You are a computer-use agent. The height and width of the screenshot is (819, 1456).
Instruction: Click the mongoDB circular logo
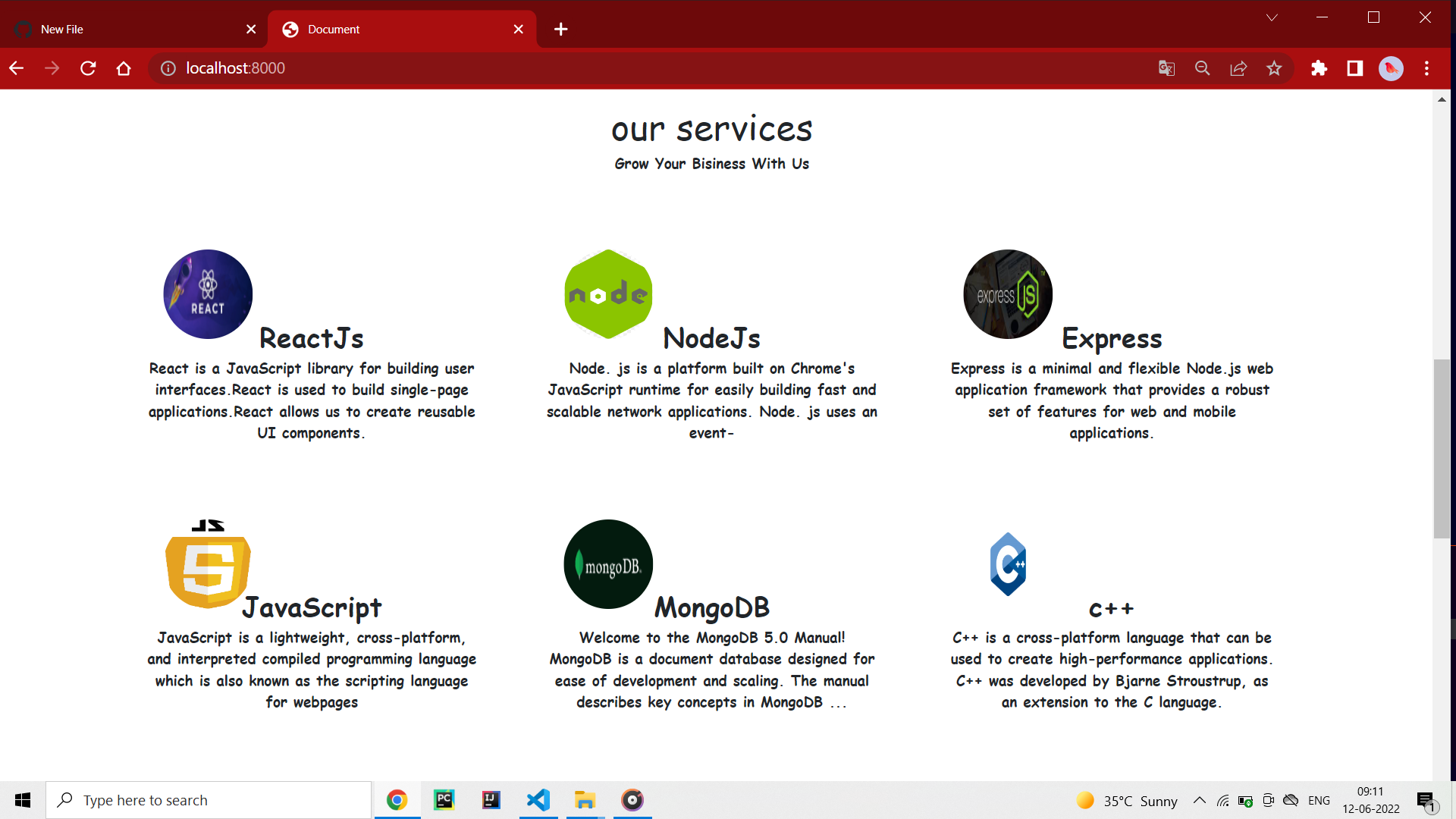pos(608,564)
